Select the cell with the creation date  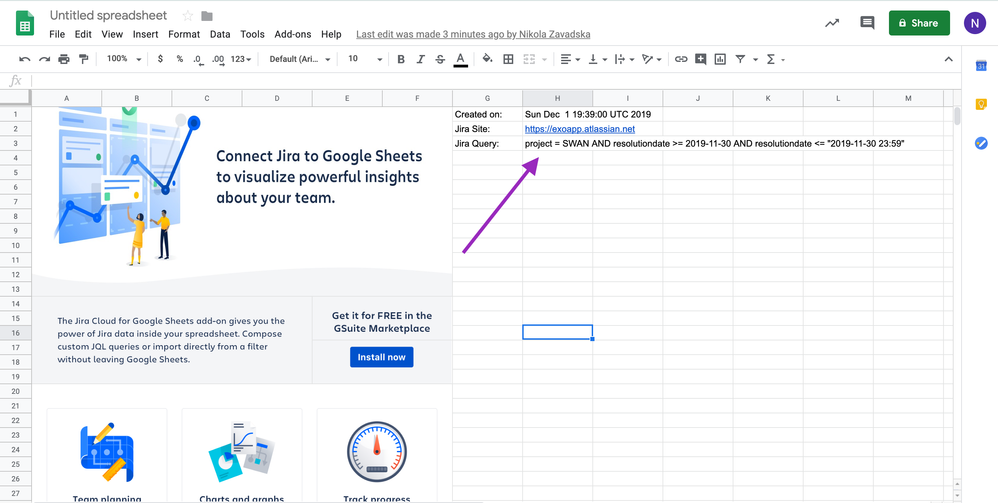pyautogui.click(x=558, y=115)
